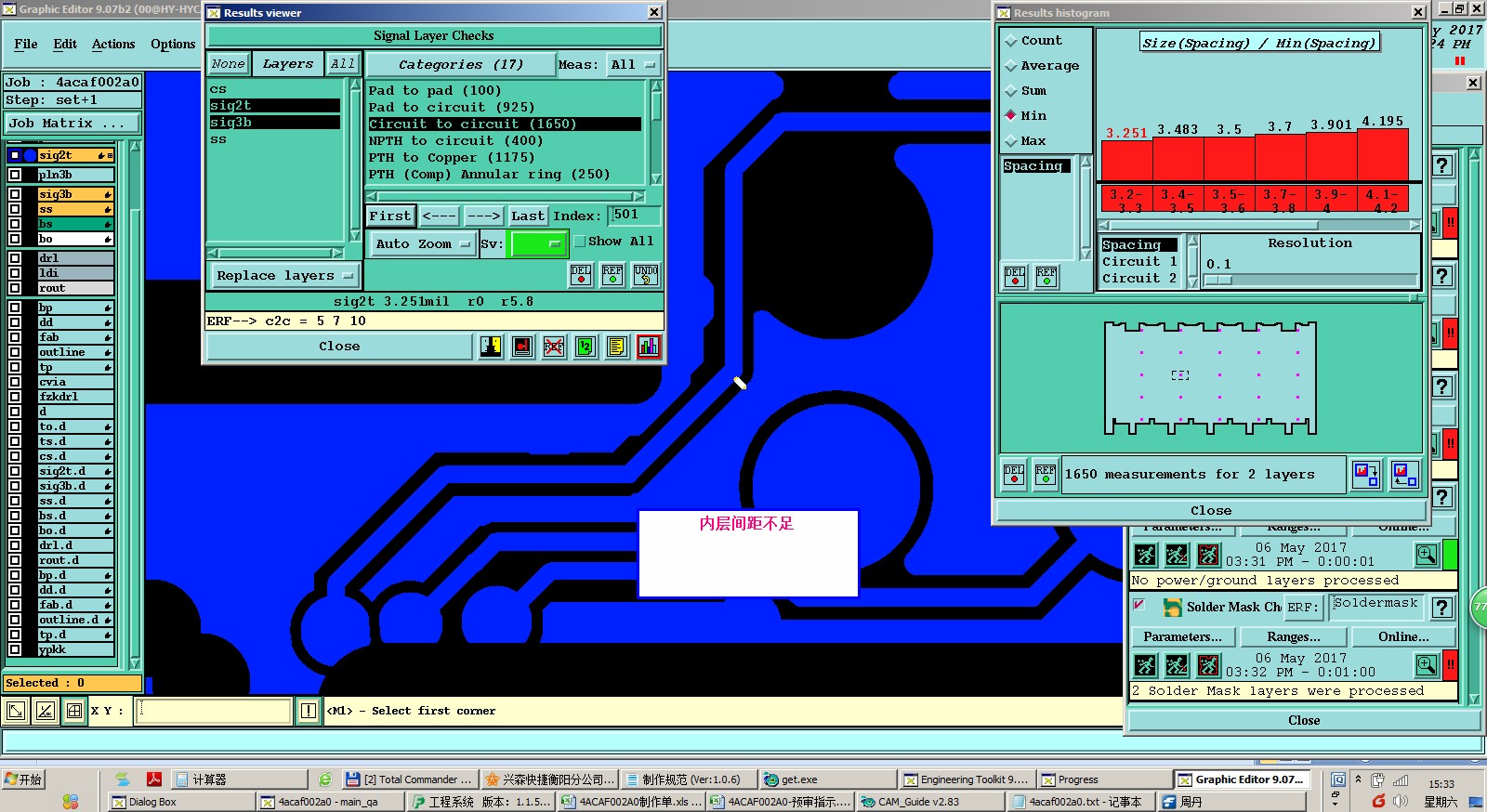The height and width of the screenshot is (812, 1487).
Task: Toggle checkbox beside layer outline
Action: (x=15, y=352)
